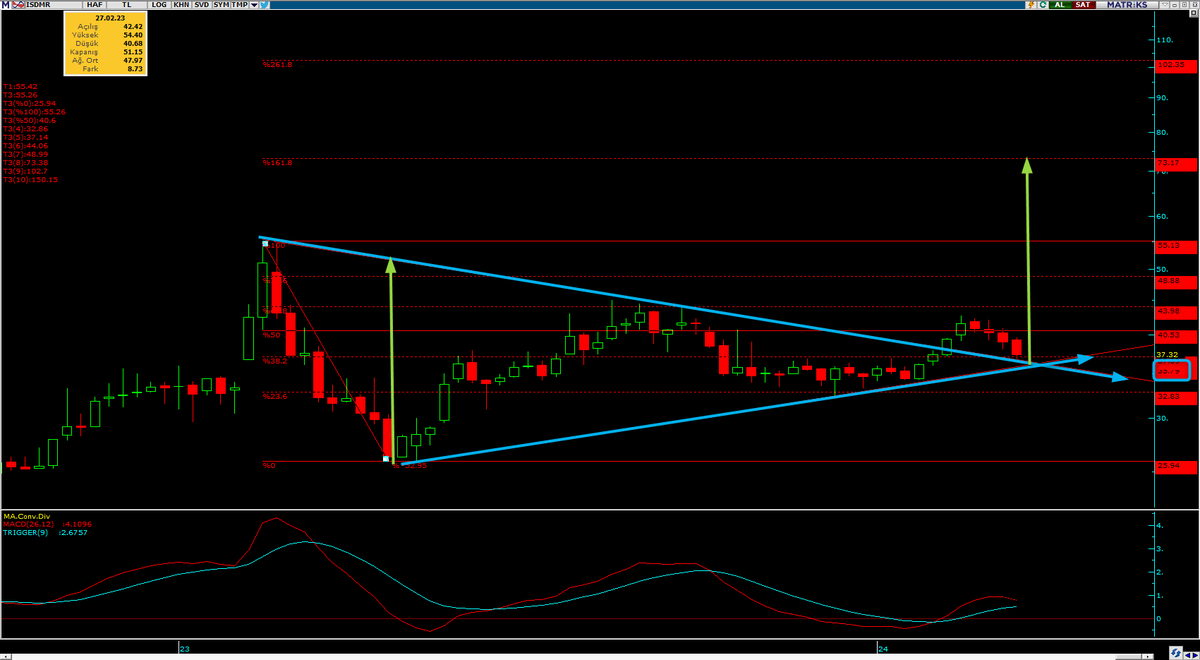Viewport: 1200px width, 660px height.
Task: Click the MA.Conv.Div indicator title
Action: coord(26,516)
